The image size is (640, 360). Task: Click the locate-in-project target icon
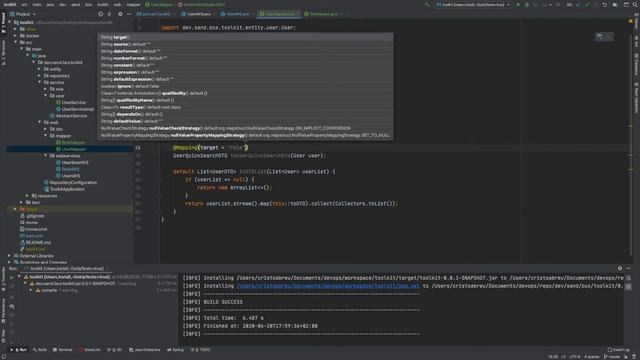100,14
